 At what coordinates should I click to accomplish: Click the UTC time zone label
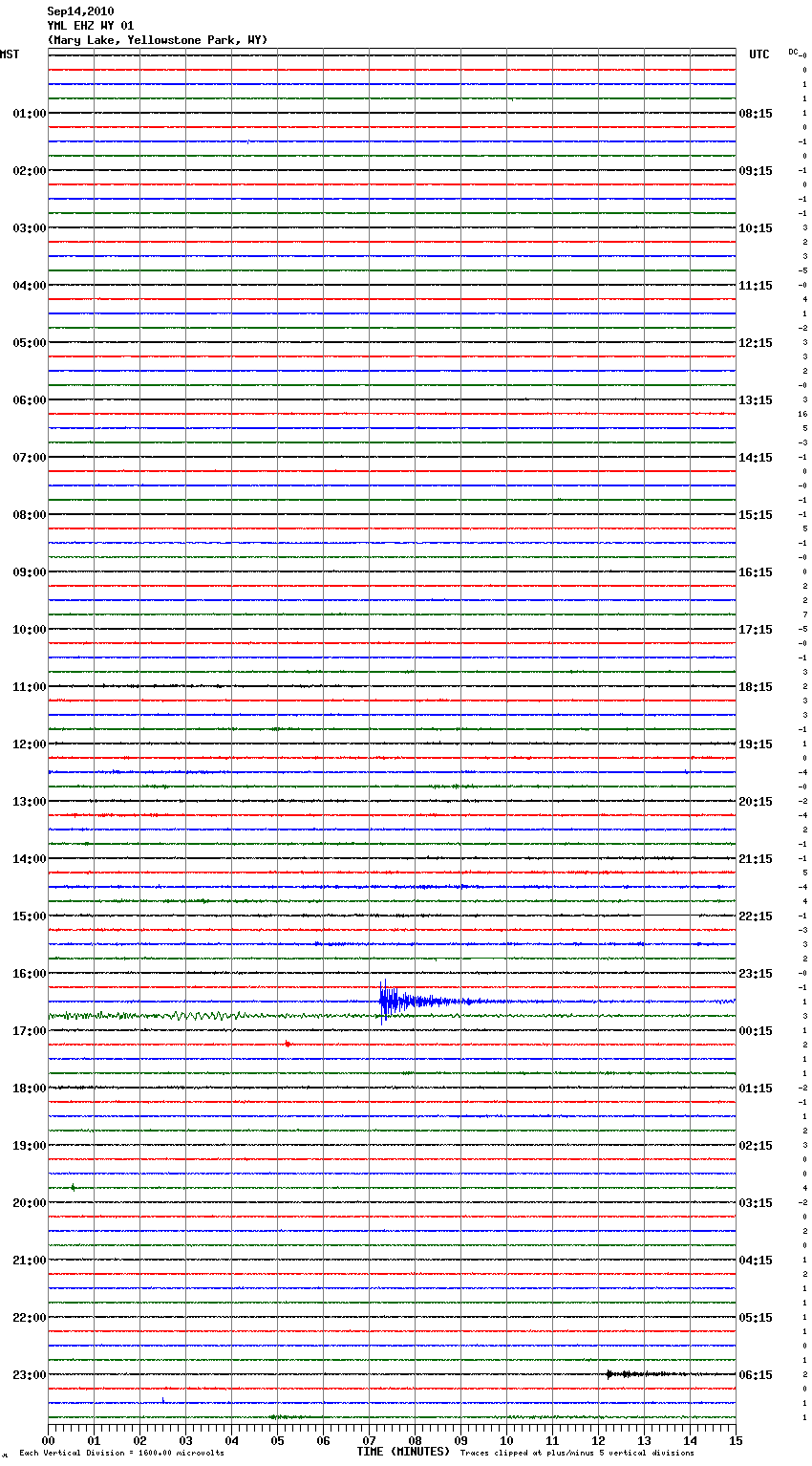(759, 54)
